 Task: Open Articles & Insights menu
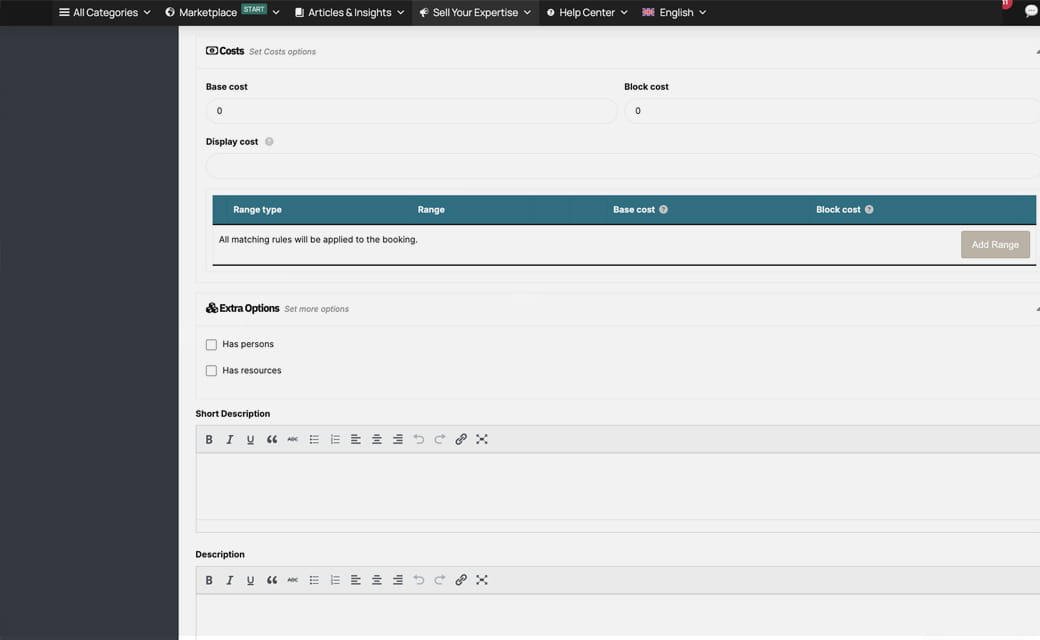(x=349, y=13)
